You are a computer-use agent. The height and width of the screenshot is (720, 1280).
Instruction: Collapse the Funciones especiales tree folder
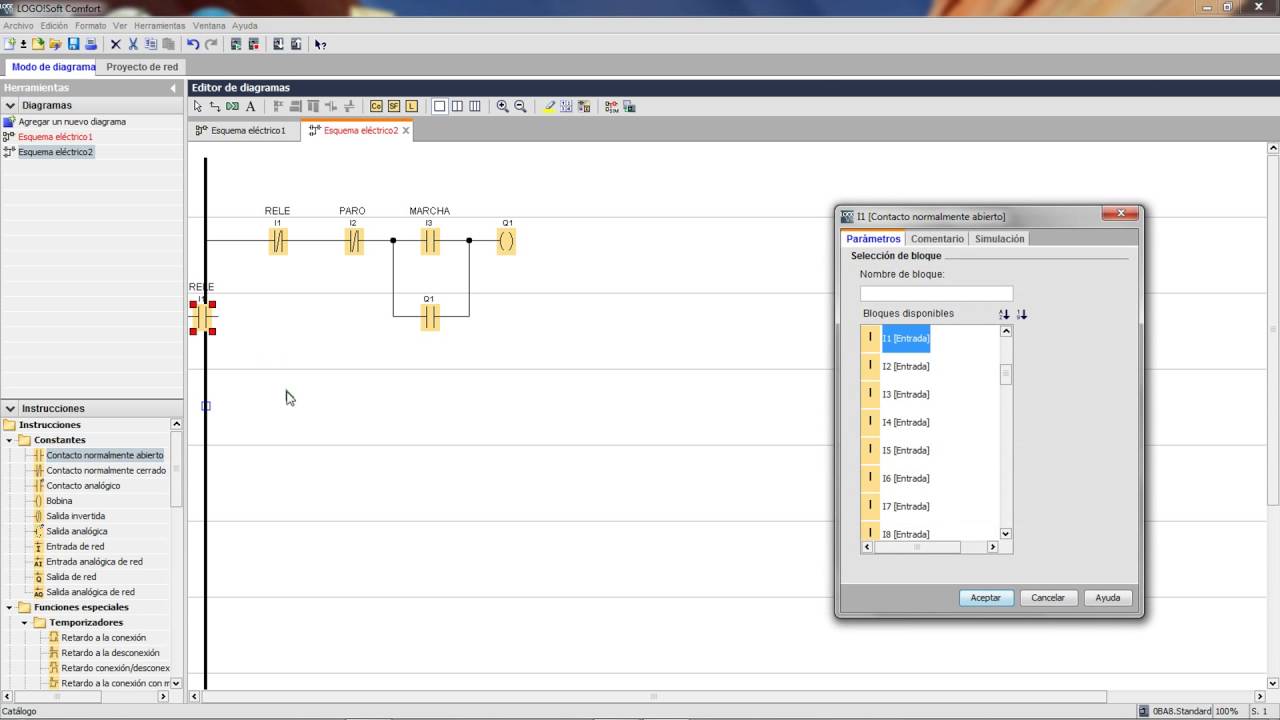pyautogui.click(x=10, y=607)
